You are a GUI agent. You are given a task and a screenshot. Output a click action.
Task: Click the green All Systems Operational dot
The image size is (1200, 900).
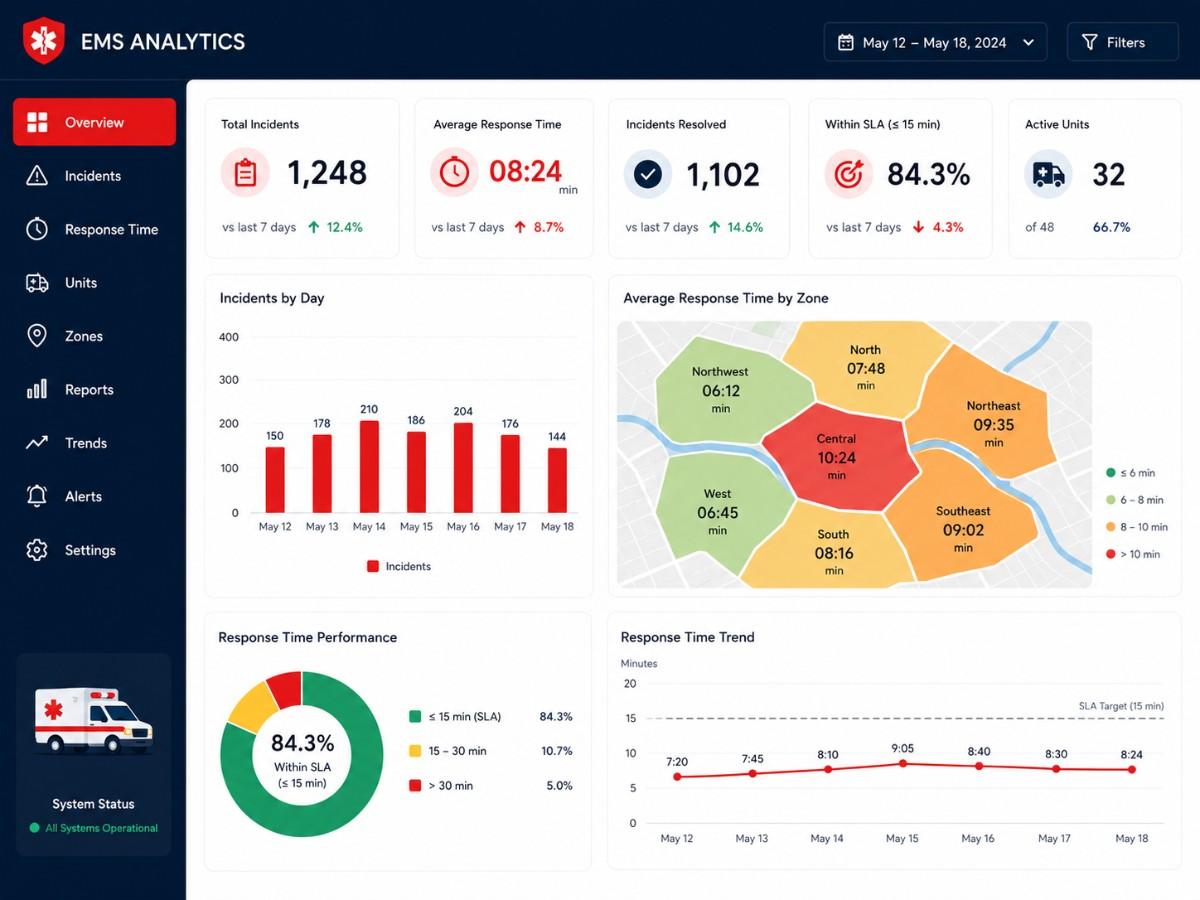coord(35,828)
